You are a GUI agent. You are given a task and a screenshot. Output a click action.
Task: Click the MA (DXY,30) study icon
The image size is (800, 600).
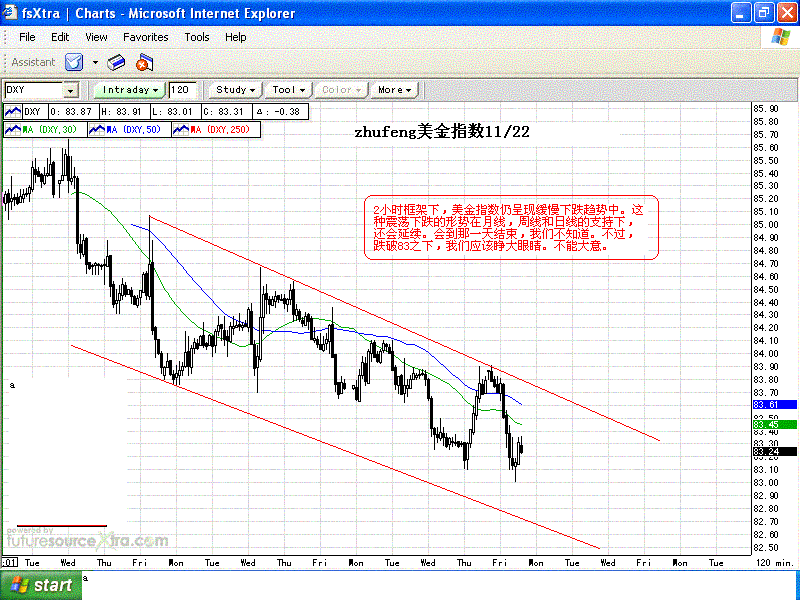13,130
